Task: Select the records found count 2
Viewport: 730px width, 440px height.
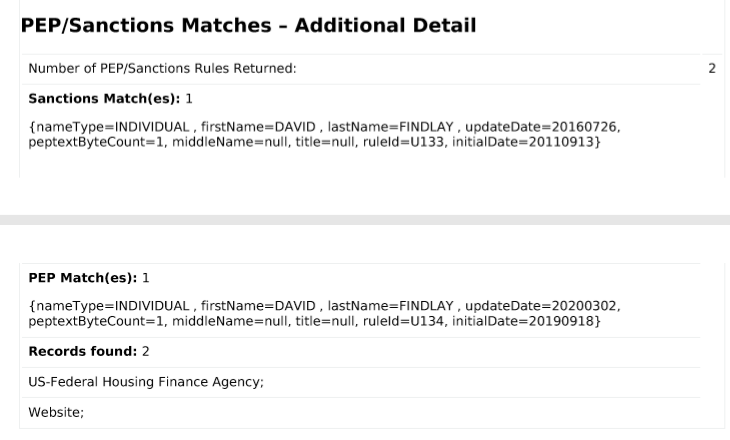Action: click(x=146, y=351)
